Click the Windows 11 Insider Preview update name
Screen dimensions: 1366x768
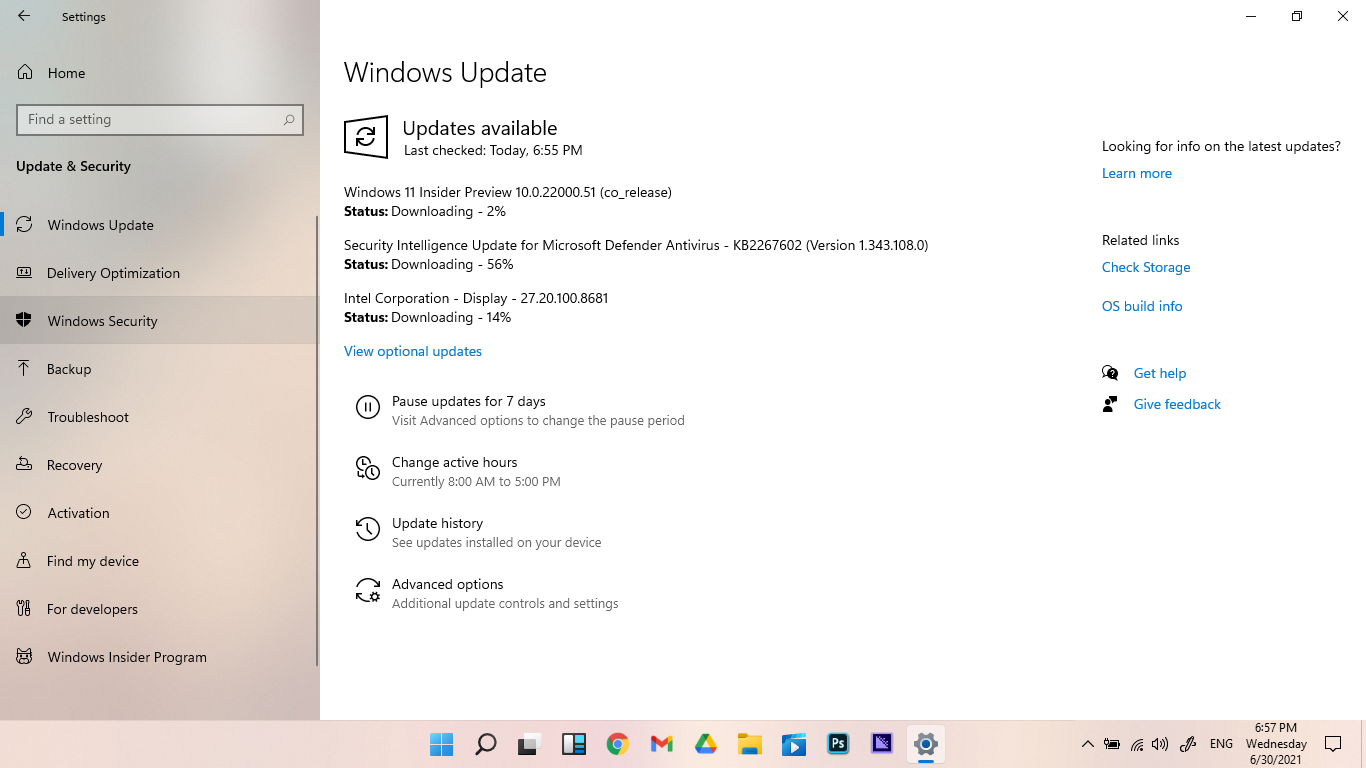pos(508,192)
